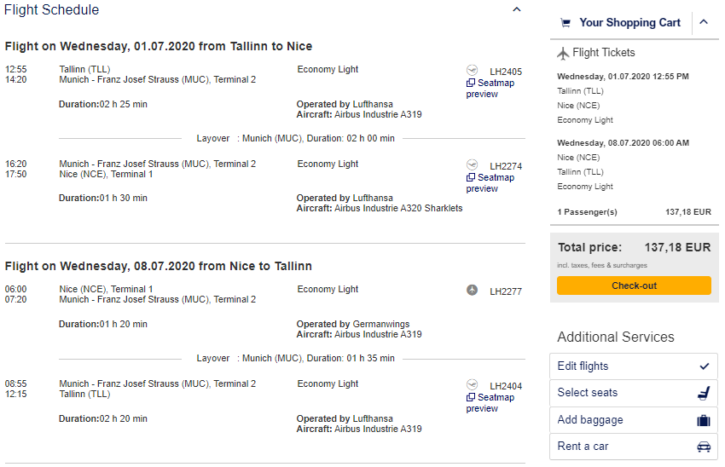Open Seatmap preview for flight LH2274
This screenshot has width=725, height=467.
490,183
